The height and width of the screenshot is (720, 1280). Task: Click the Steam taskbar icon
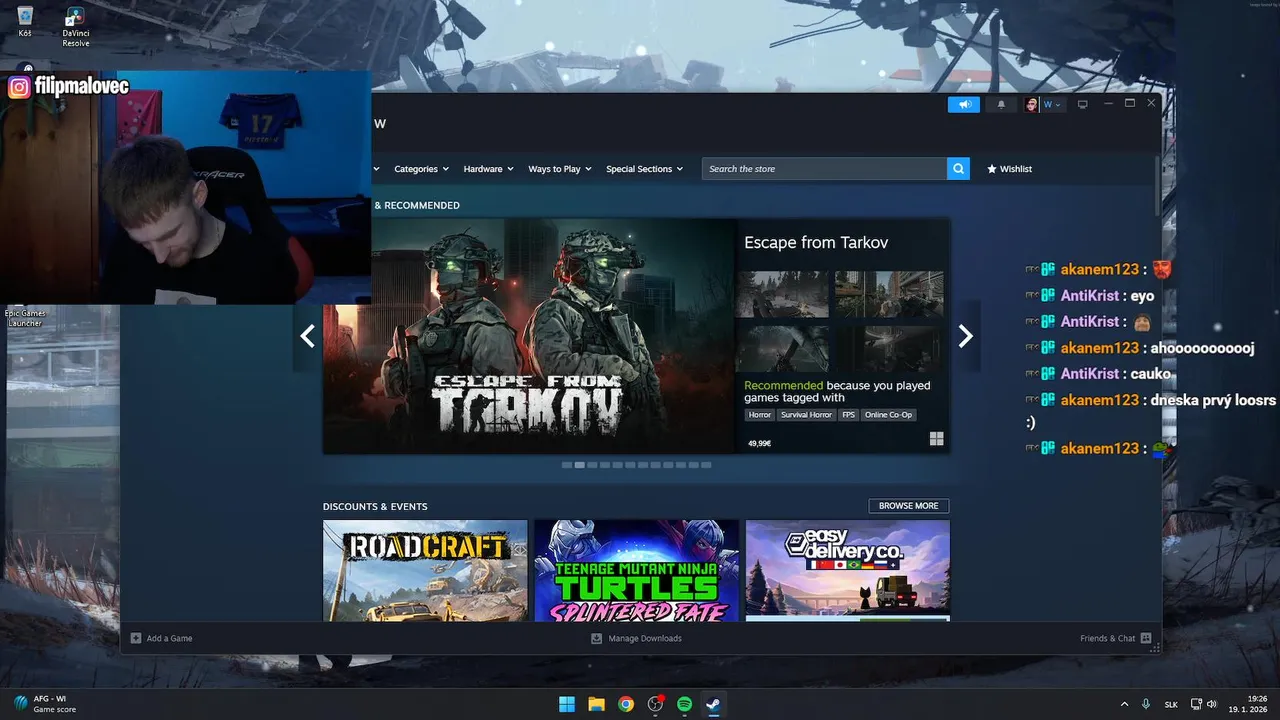[713, 704]
